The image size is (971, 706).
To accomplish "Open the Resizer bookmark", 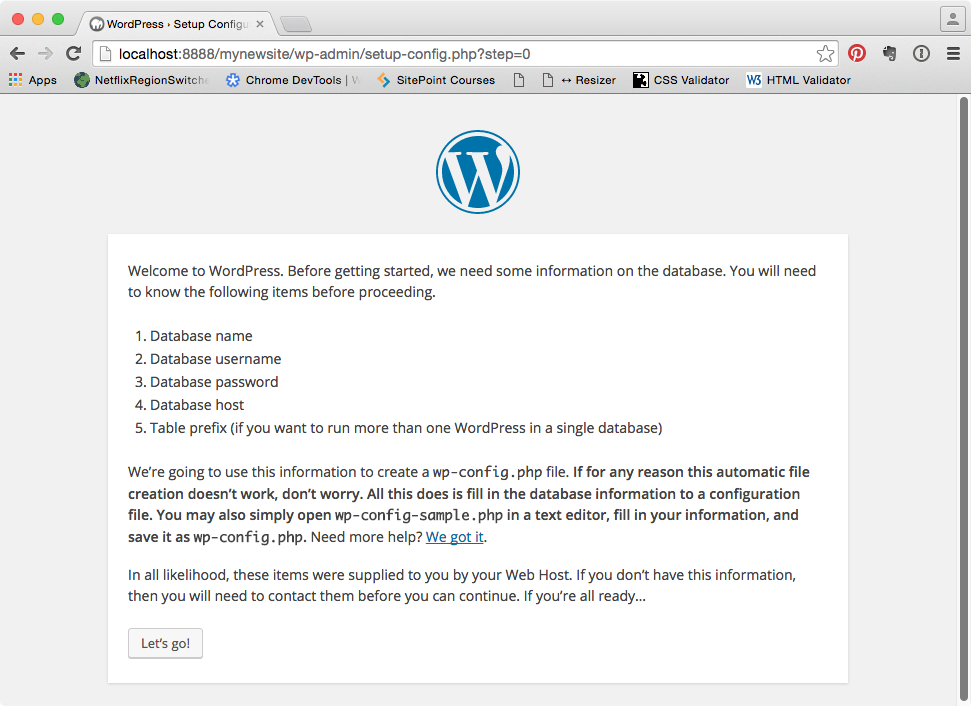I will [x=579, y=80].
